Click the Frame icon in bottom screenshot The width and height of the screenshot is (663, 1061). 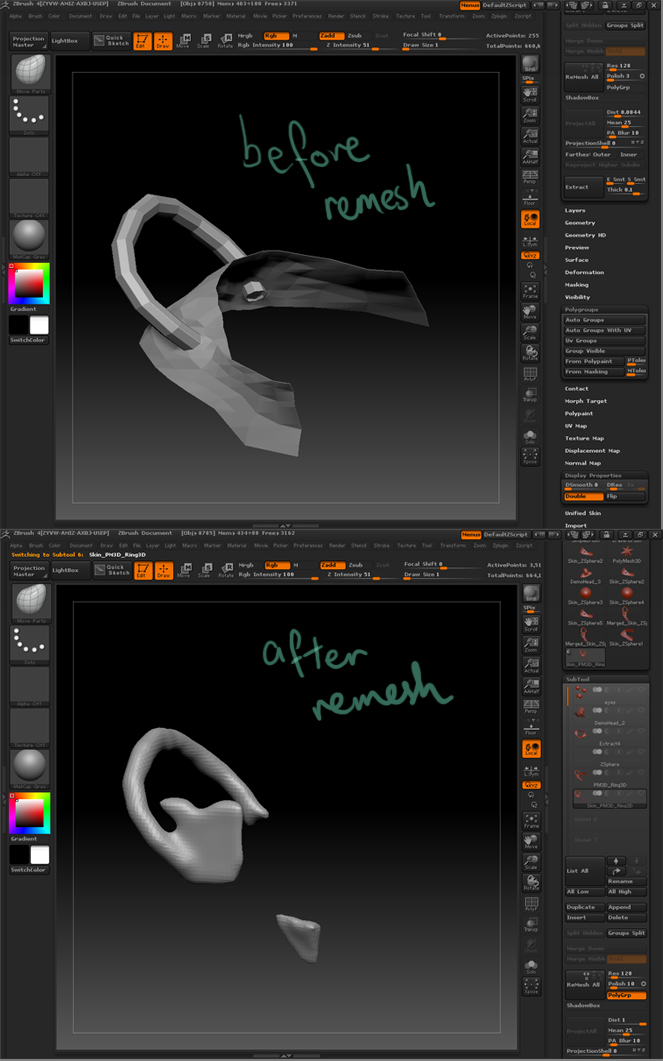click(530, 821)
